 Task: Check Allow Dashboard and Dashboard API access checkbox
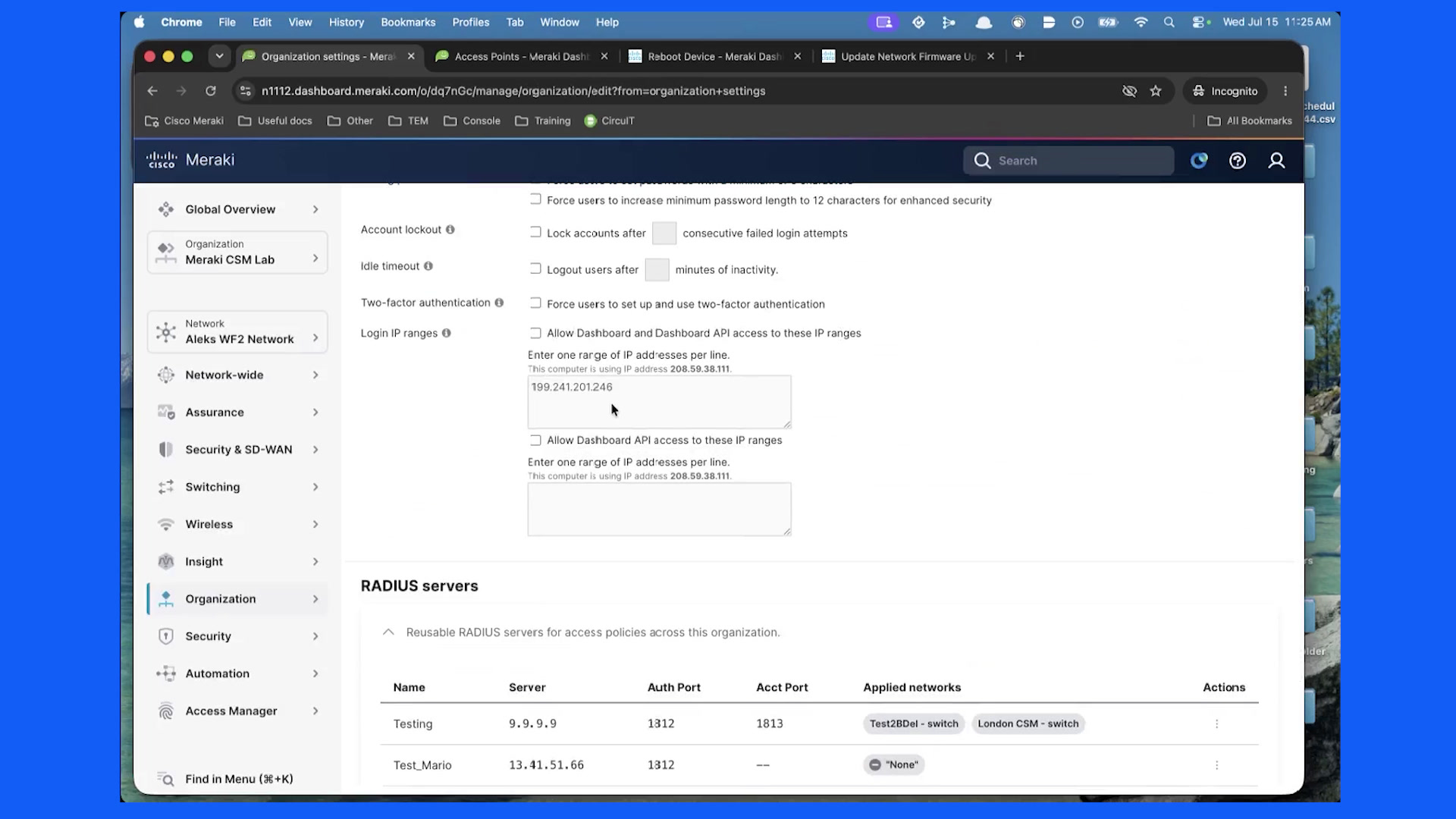535,333
